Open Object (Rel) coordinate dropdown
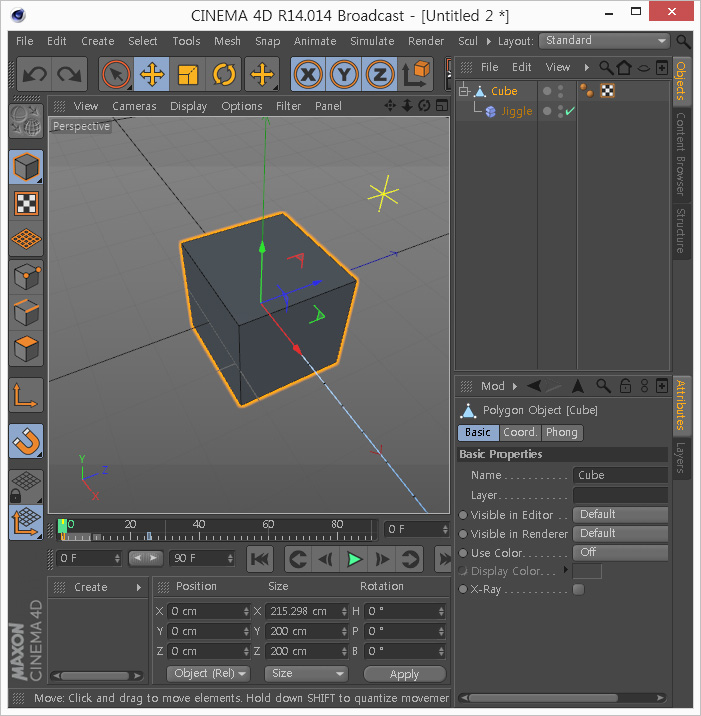 208,674
